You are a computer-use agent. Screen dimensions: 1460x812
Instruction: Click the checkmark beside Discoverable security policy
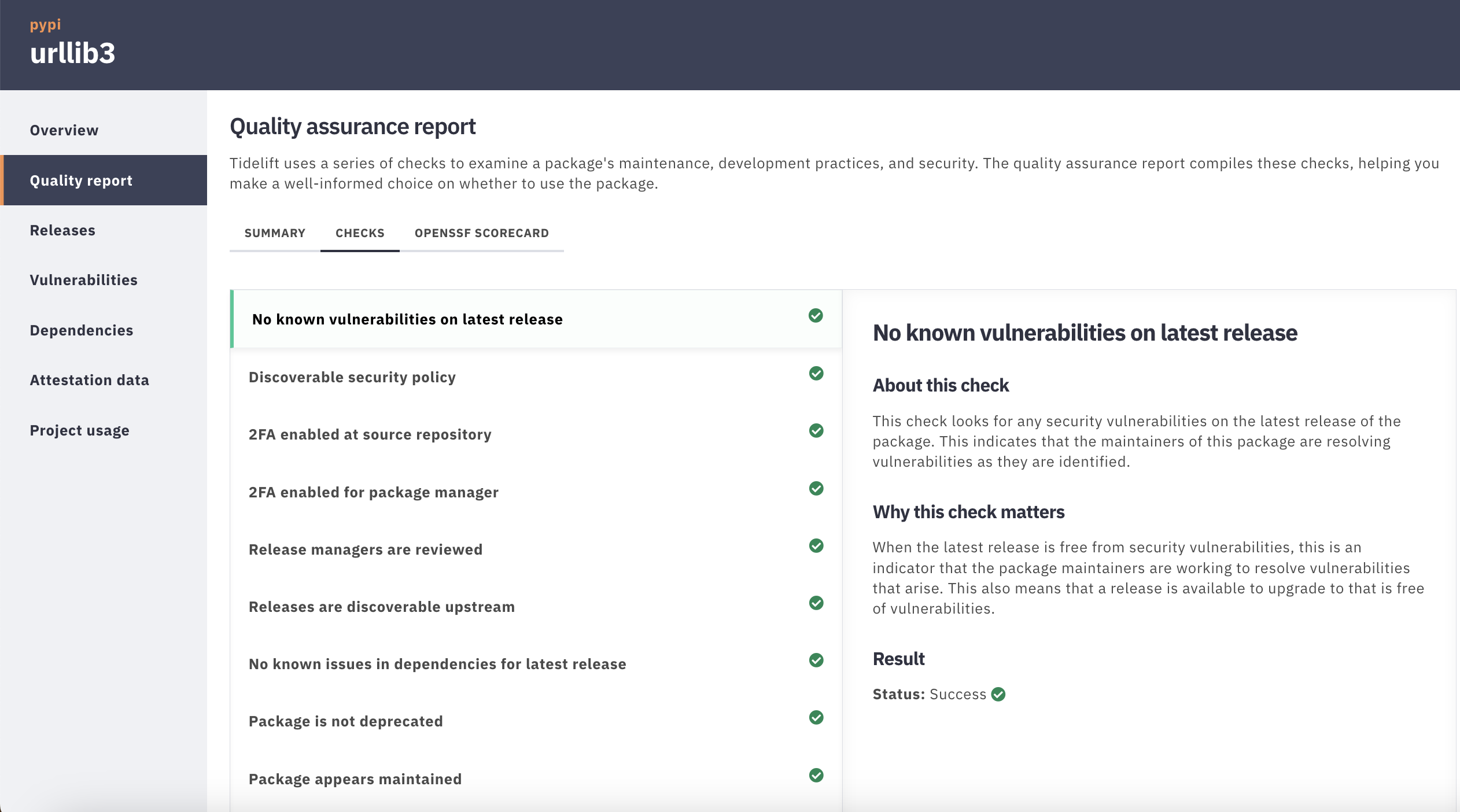point(816,373)
